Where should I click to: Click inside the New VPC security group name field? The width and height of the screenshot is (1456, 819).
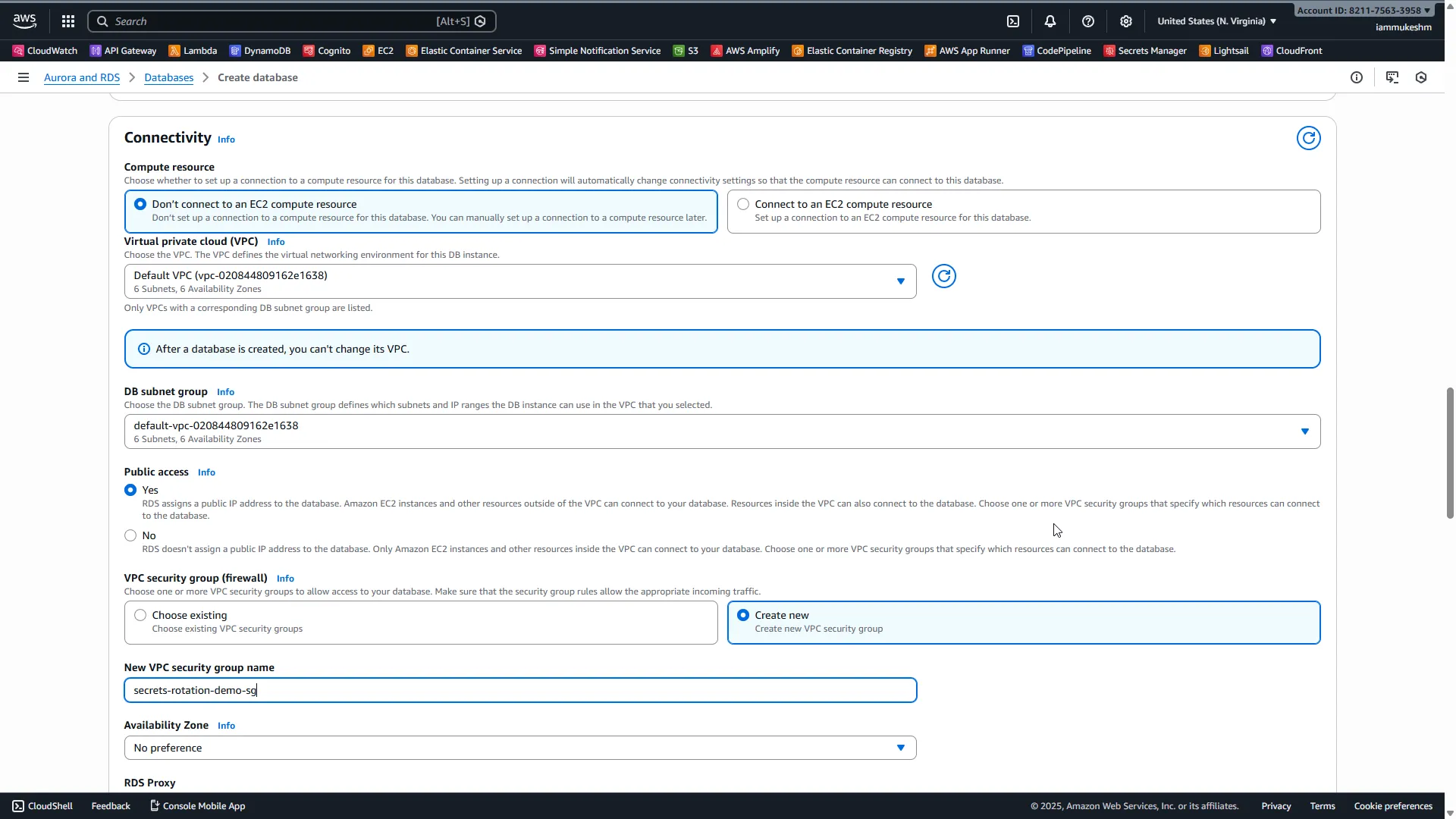tap(519, 690)
